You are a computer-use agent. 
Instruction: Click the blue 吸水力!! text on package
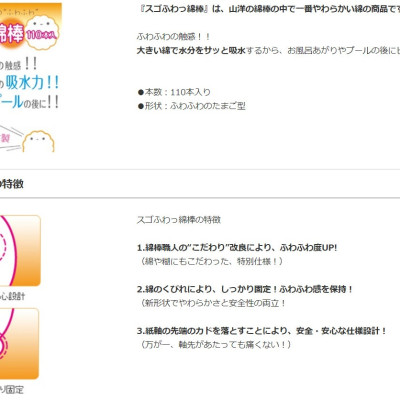(32, 82)
